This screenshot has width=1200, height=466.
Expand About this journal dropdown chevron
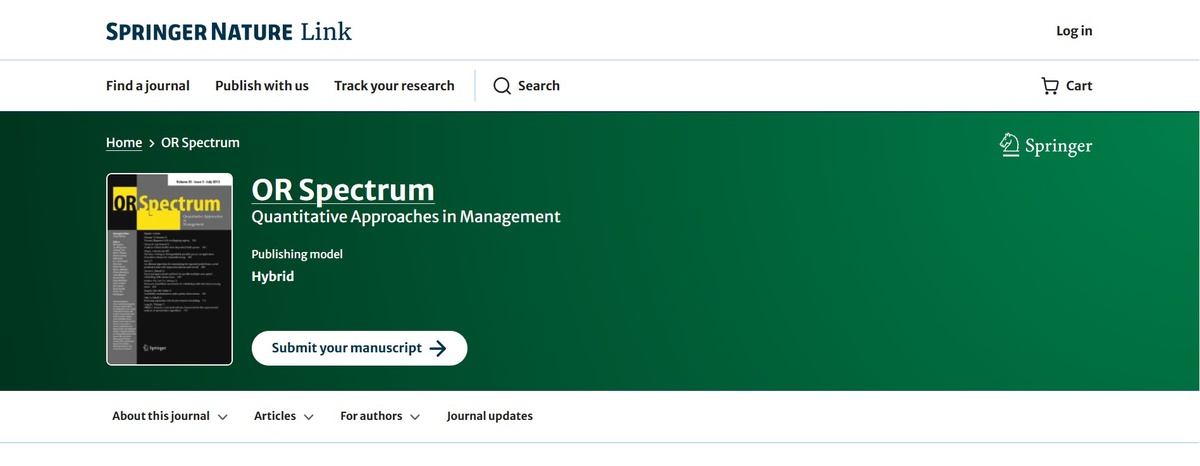[222, 417]
